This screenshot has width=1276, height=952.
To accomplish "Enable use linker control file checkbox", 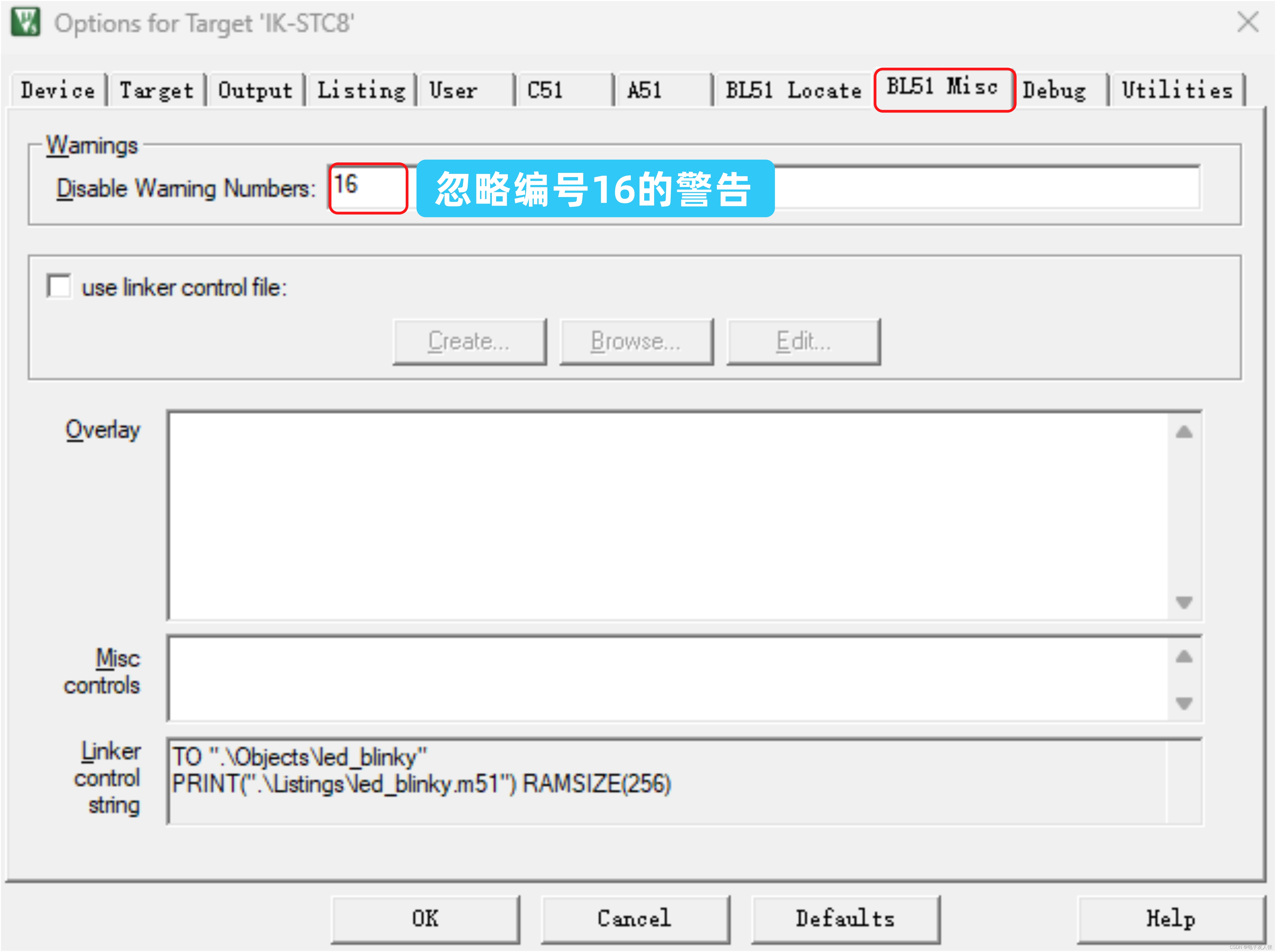I will point(59,286).
